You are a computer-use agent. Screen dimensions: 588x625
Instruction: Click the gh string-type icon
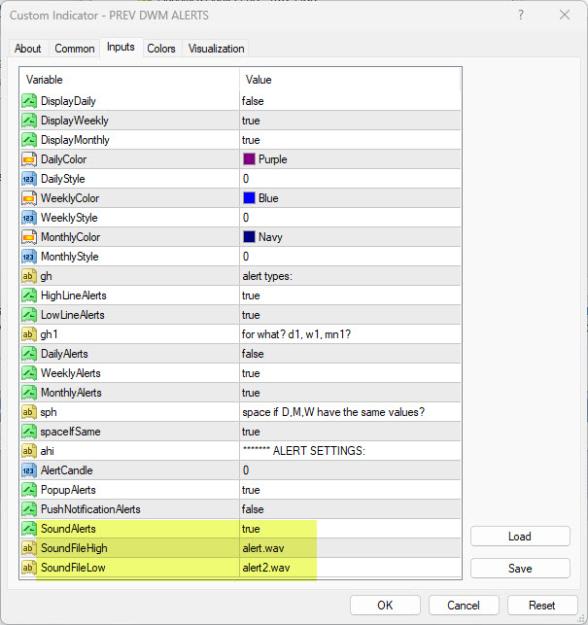pyautogui.click(x=29, y=276)
